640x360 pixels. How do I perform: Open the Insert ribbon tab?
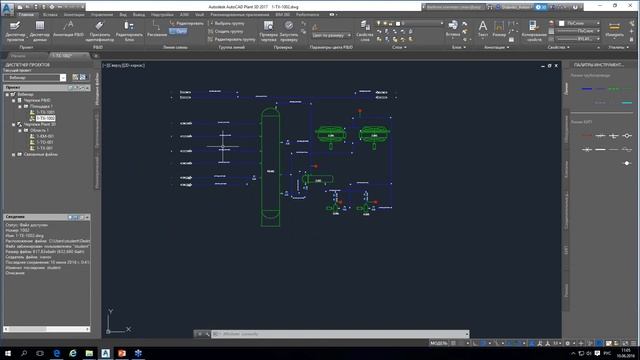coord(50,14)
